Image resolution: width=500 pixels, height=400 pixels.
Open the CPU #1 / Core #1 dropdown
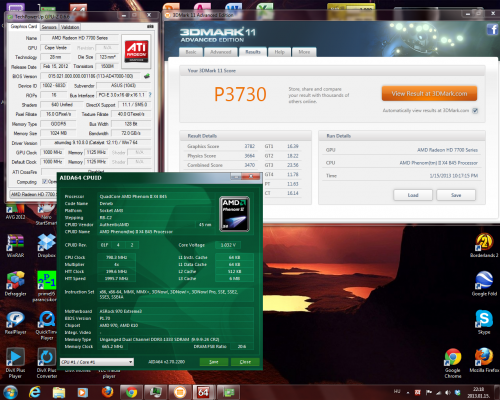coord(97,362)
